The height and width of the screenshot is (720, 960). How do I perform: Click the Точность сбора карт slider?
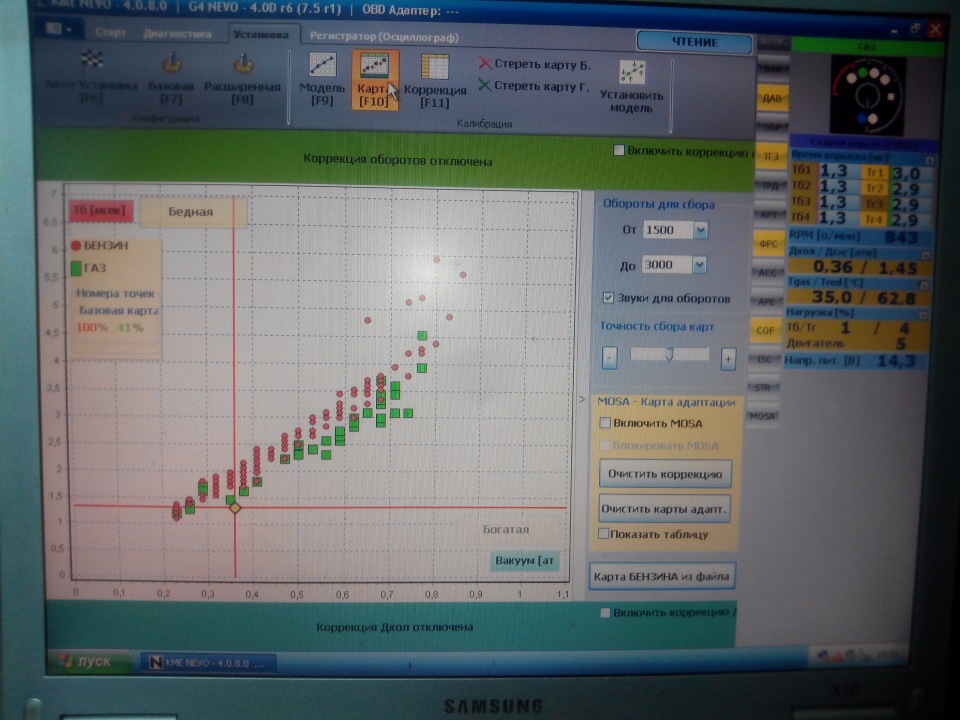tap(669, 354)
